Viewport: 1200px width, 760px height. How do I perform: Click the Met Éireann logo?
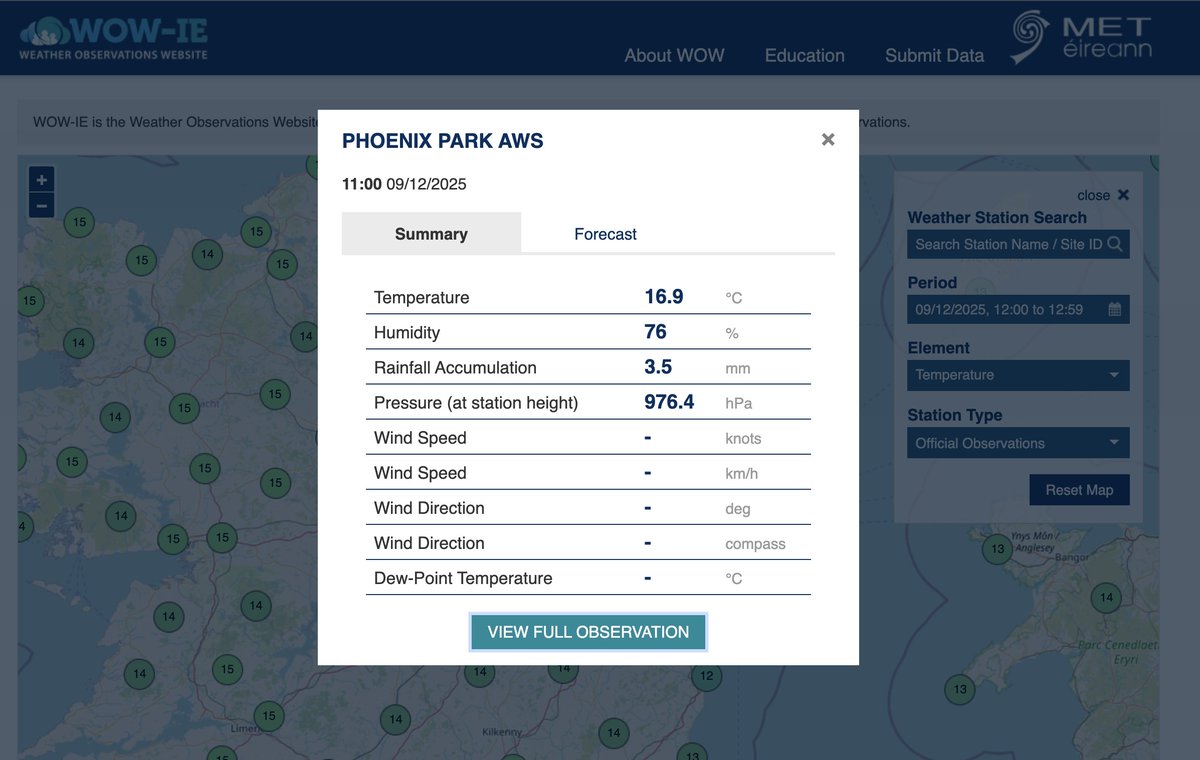coord(1080,38)
